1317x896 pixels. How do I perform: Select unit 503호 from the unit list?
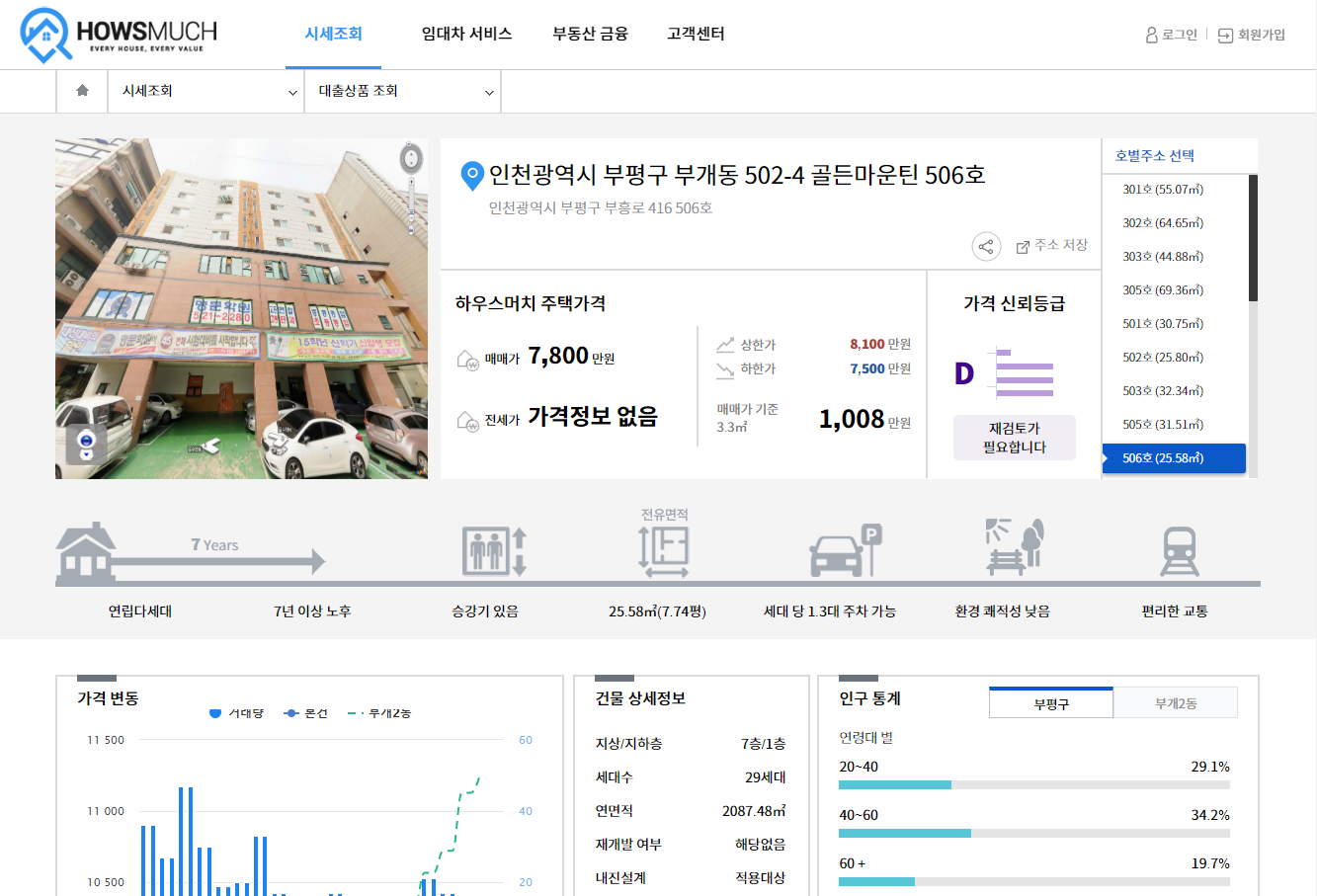point(1163,391)
